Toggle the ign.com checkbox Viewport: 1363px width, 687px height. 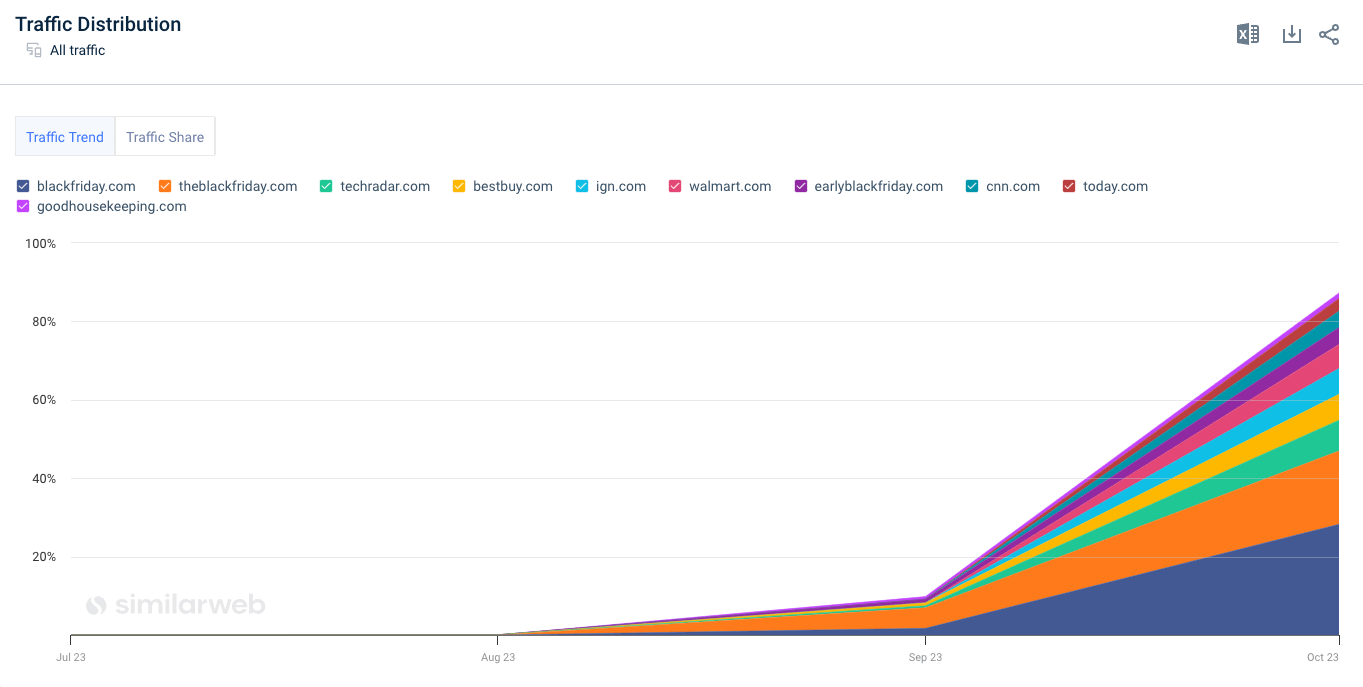[x=582, y=186]
